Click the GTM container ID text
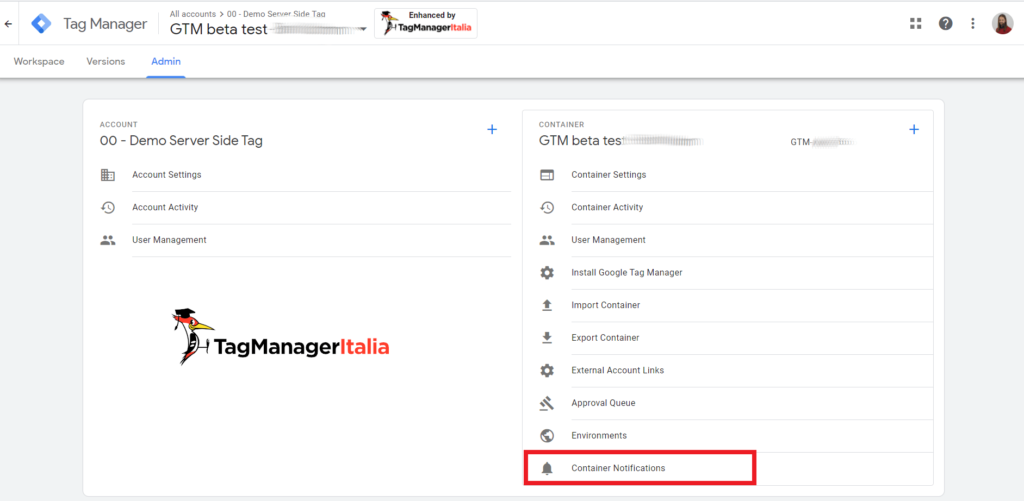The image size is (1024, 501). click(x=822, y=141)
